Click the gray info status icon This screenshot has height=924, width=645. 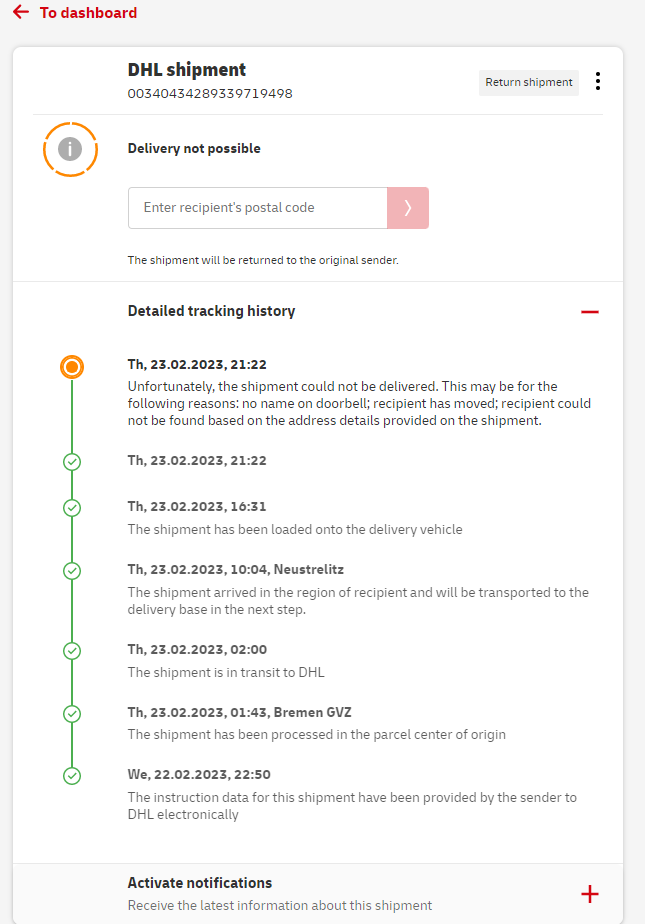(x=70, y=149)
